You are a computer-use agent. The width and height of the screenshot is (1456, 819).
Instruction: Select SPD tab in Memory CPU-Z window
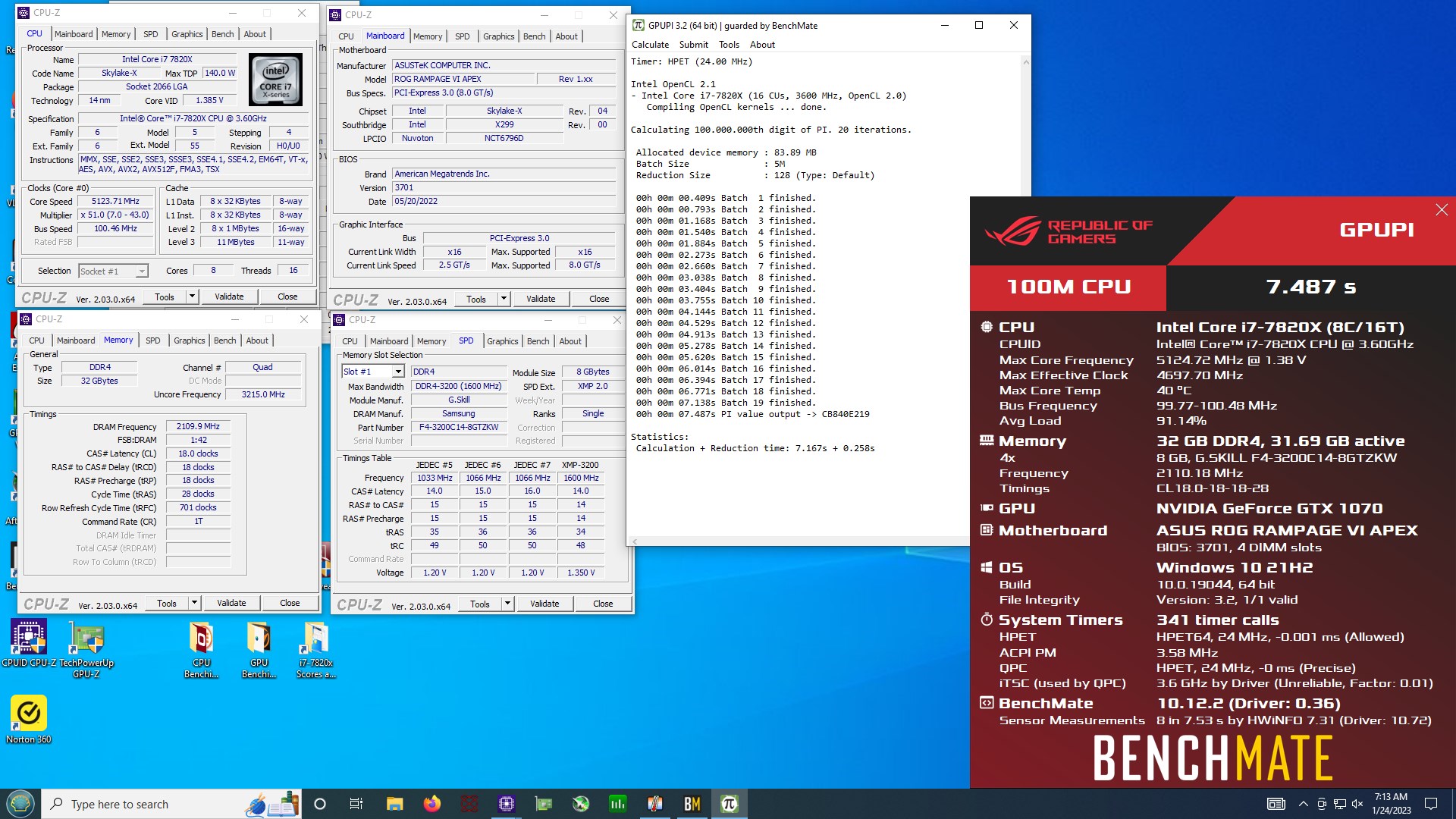[x=152, y=340]
